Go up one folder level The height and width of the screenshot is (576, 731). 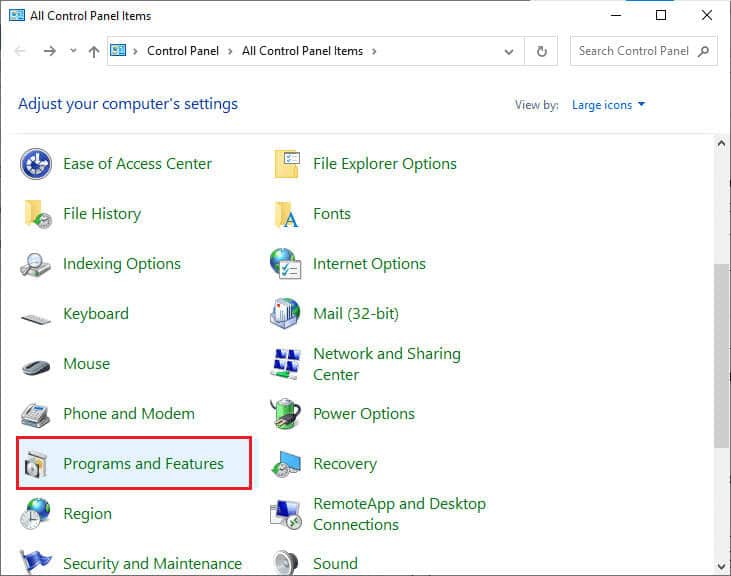94,51
